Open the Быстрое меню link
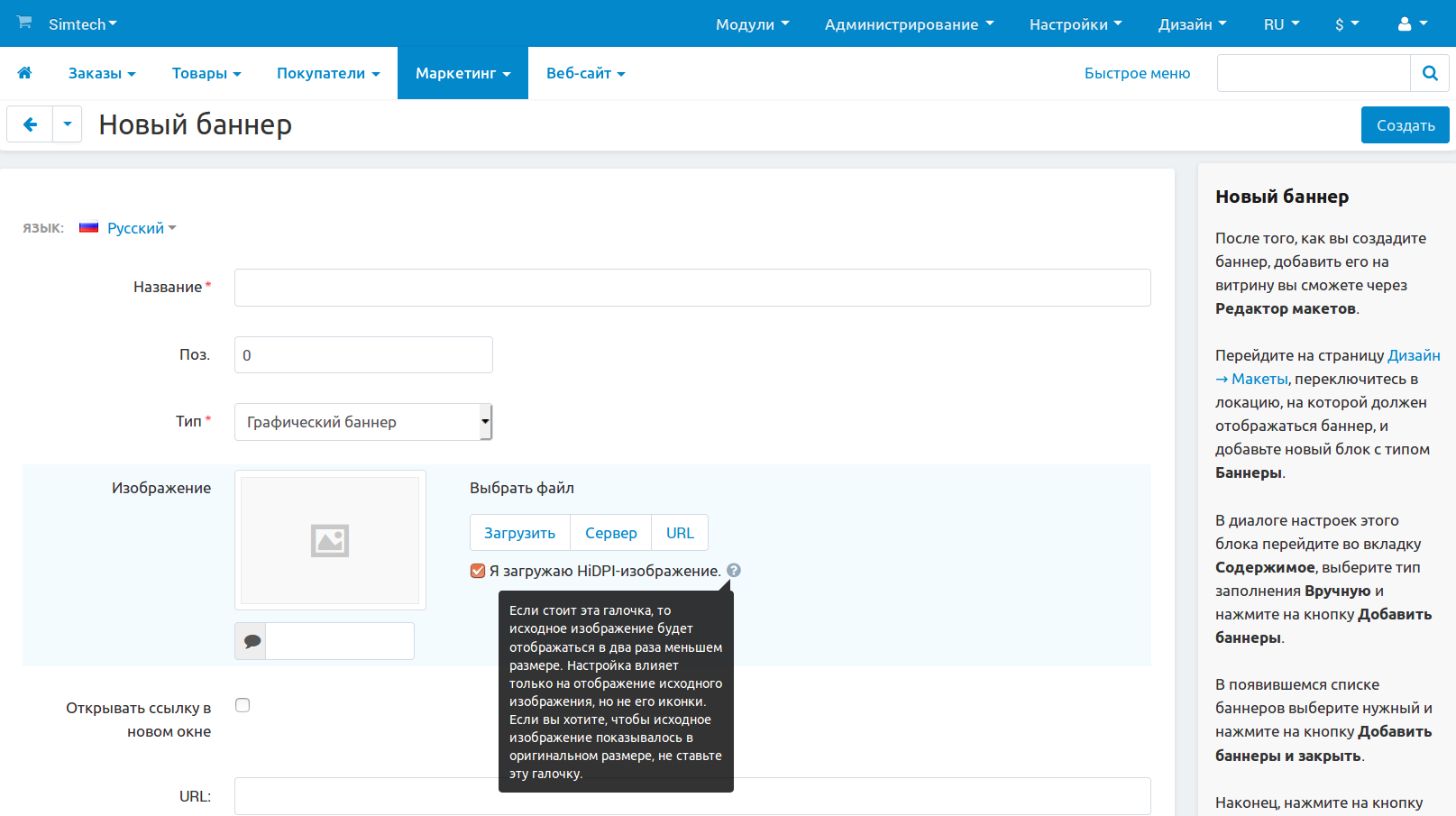The height and width of the screenshot is (816, 1456). [x=1137, y=73]
